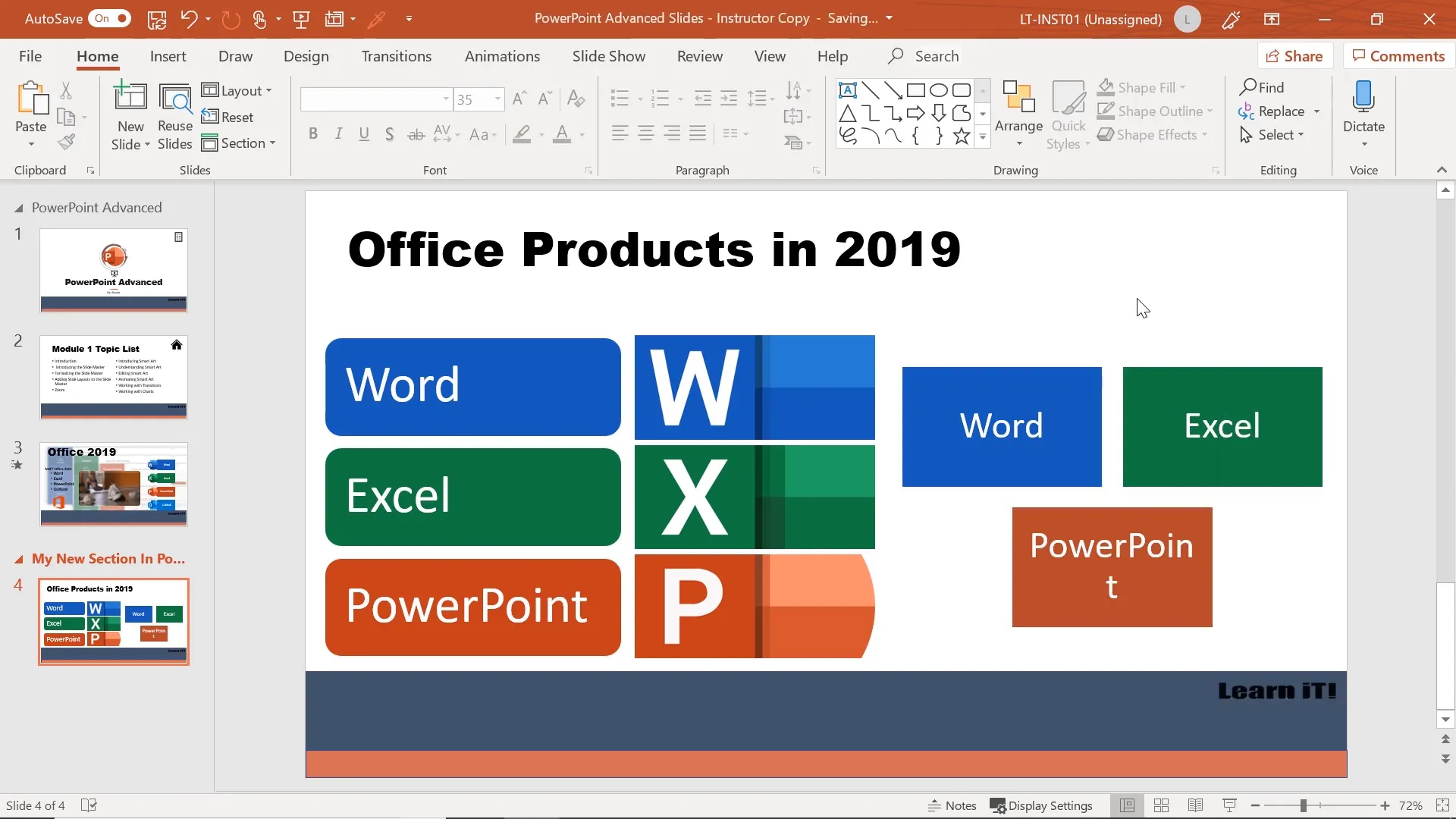Viewport: 1456px width, 819px height.
Task: Open the File menu
Action: click(30, 56)
